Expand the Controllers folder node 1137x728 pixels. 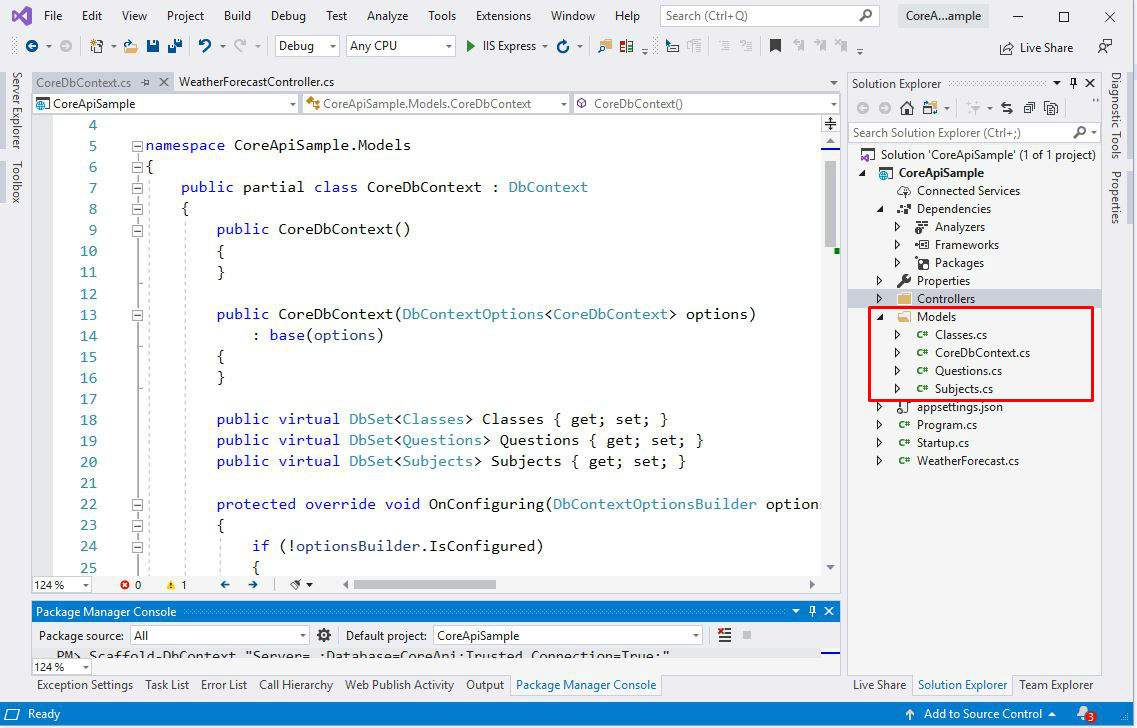coord(880,299)
